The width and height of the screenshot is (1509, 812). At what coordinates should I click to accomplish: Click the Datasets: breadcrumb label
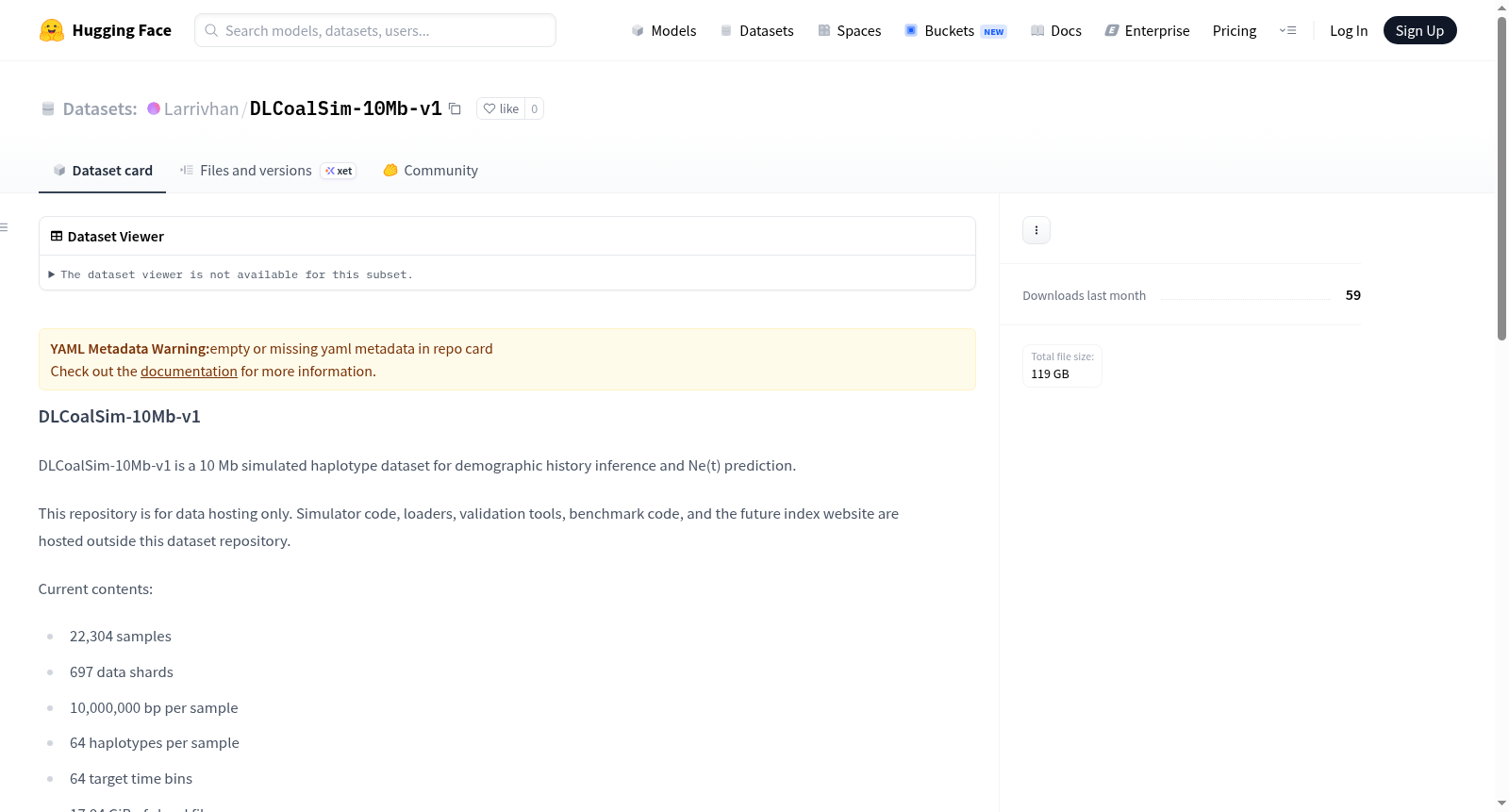tap(100, 108)
